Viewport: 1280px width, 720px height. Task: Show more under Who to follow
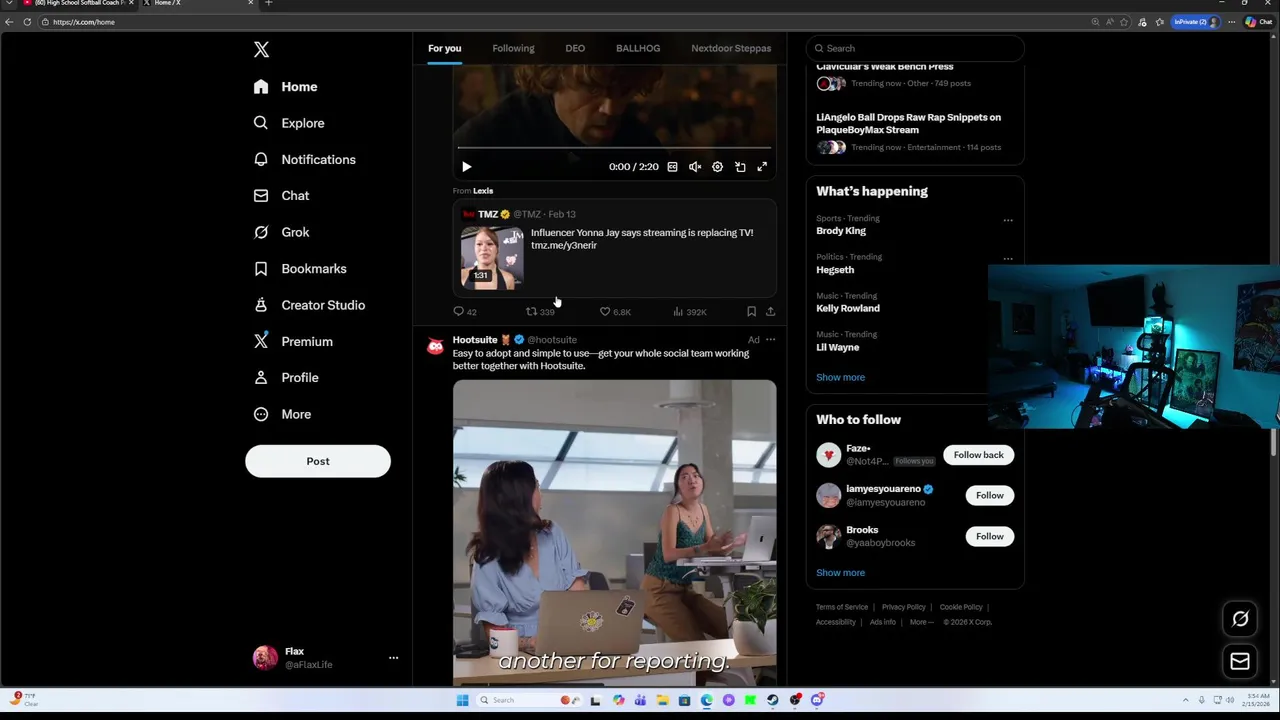pyautogui.click(x=840, y=573)
